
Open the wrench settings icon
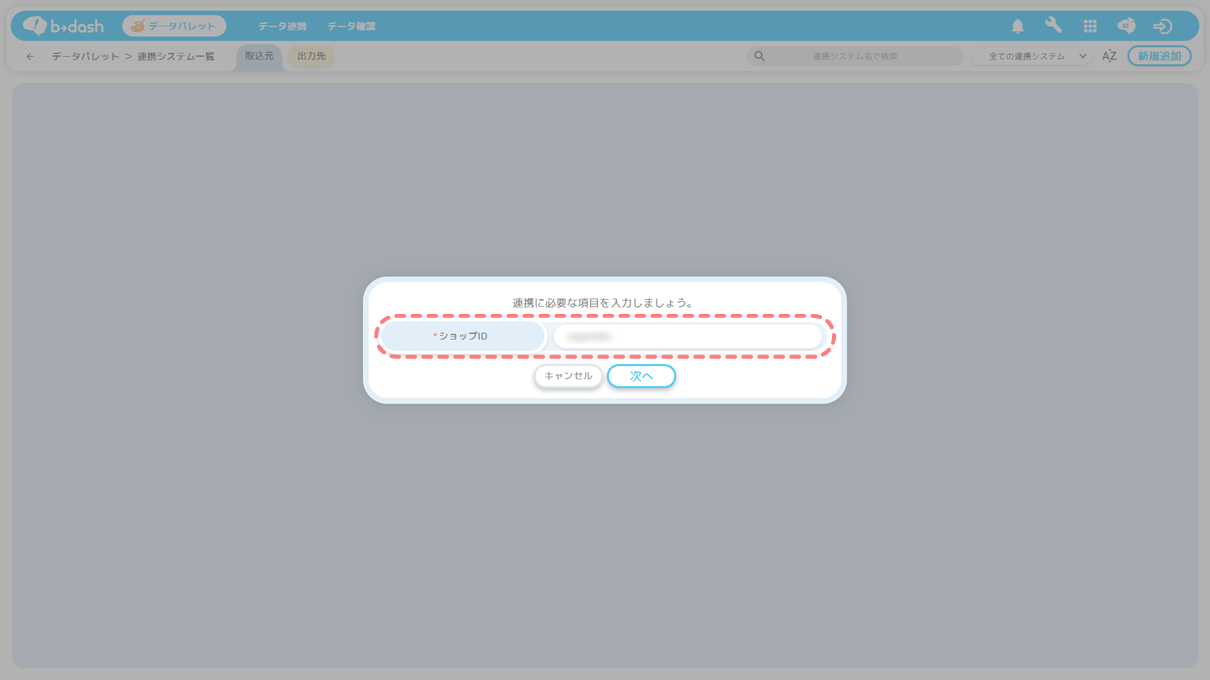(x=1053, y=26)
